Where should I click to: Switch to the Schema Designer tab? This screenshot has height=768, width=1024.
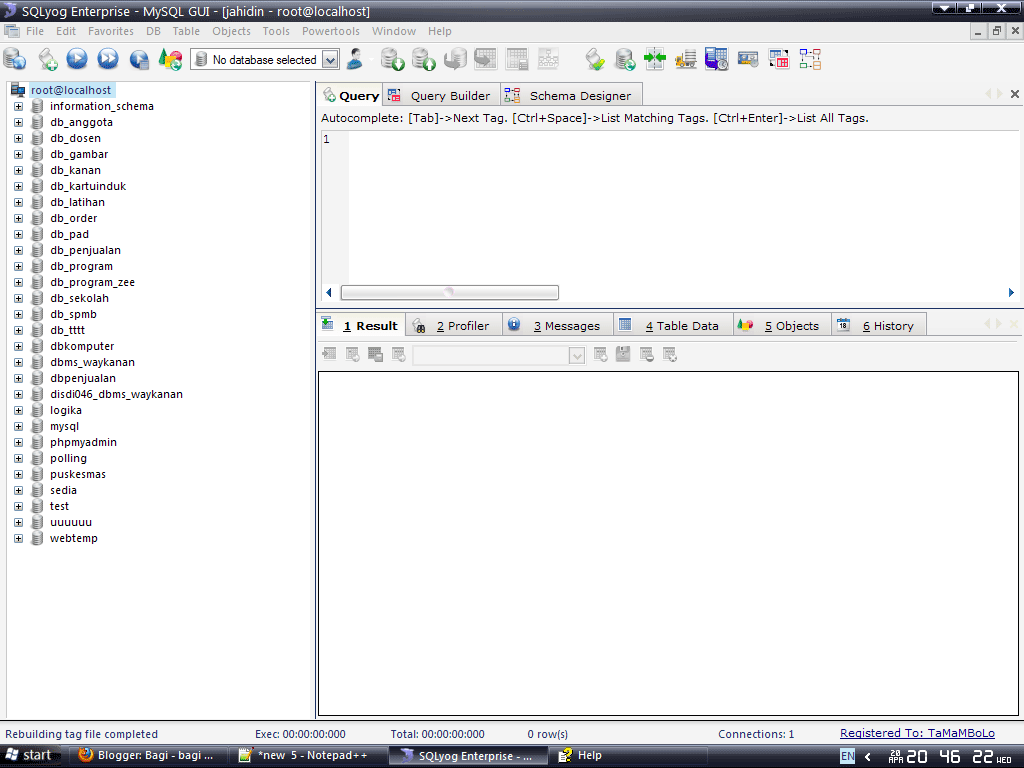coord(570,95)
